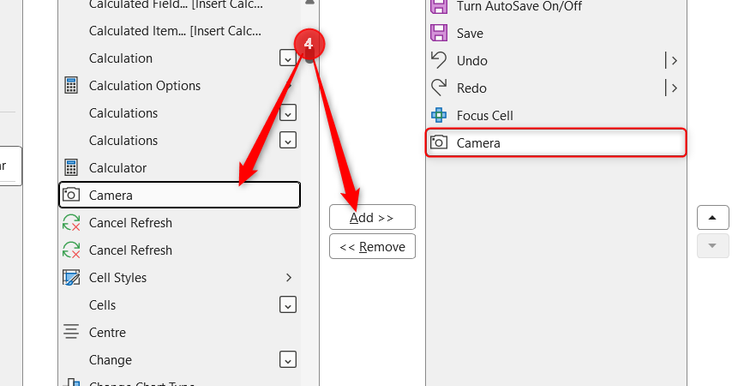Select Camera text in the left commands list
The height and width of the screenshot is (386, 750).
(x=110, y=195)
